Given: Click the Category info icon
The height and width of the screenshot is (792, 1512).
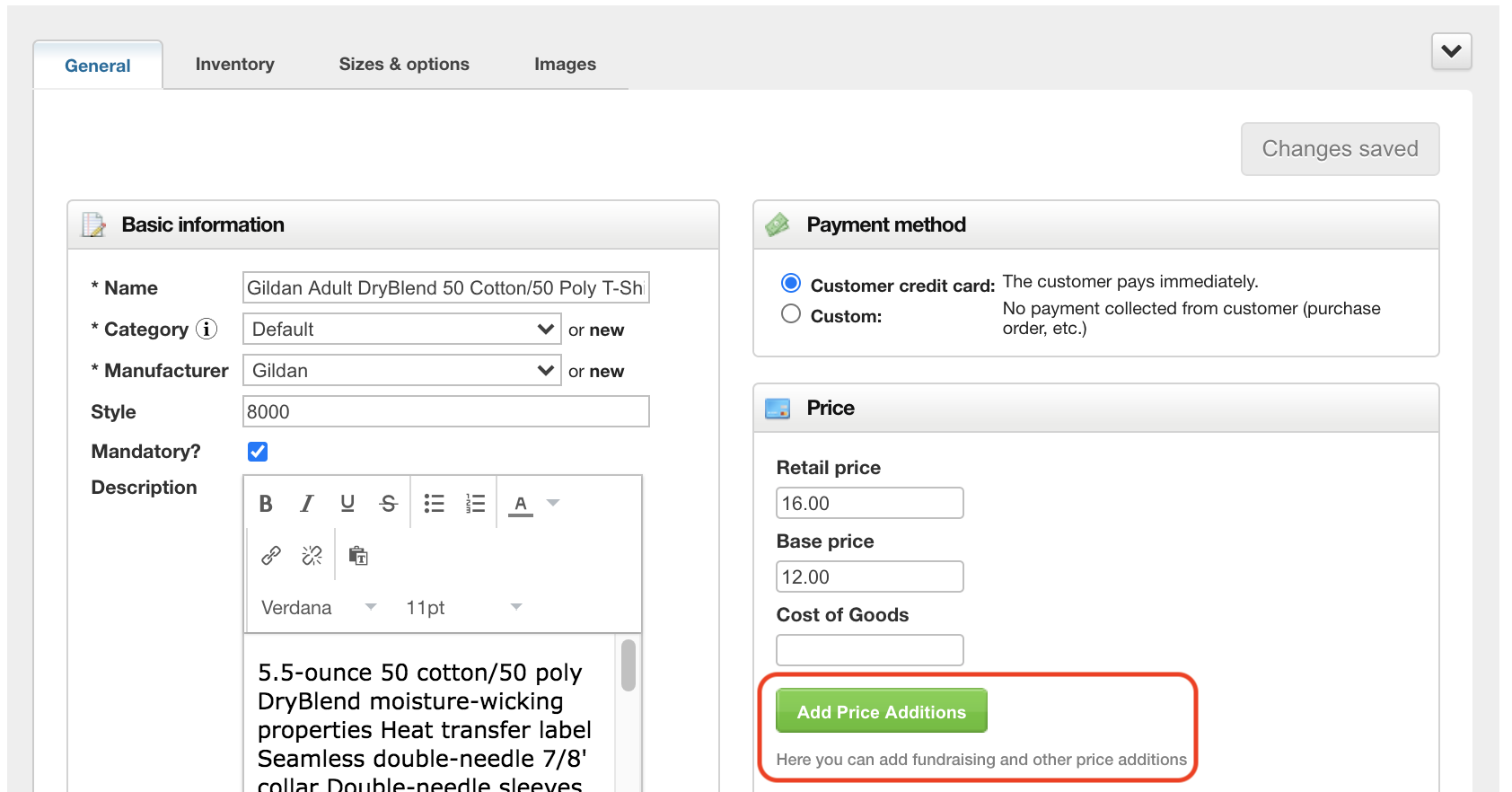Looking at the screenshot, I should 207,329.
